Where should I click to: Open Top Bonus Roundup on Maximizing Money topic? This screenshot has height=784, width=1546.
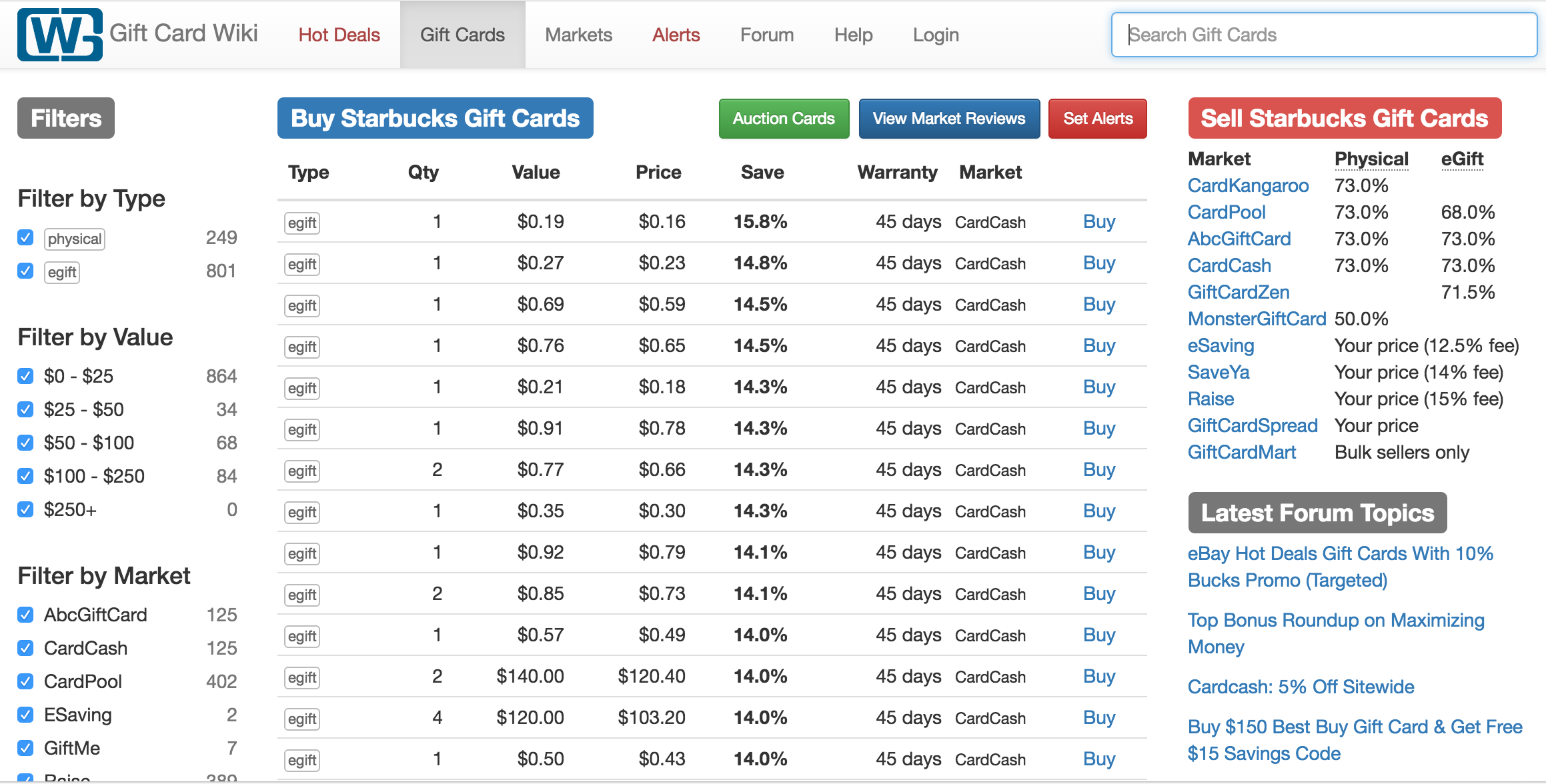point(1336,633)
